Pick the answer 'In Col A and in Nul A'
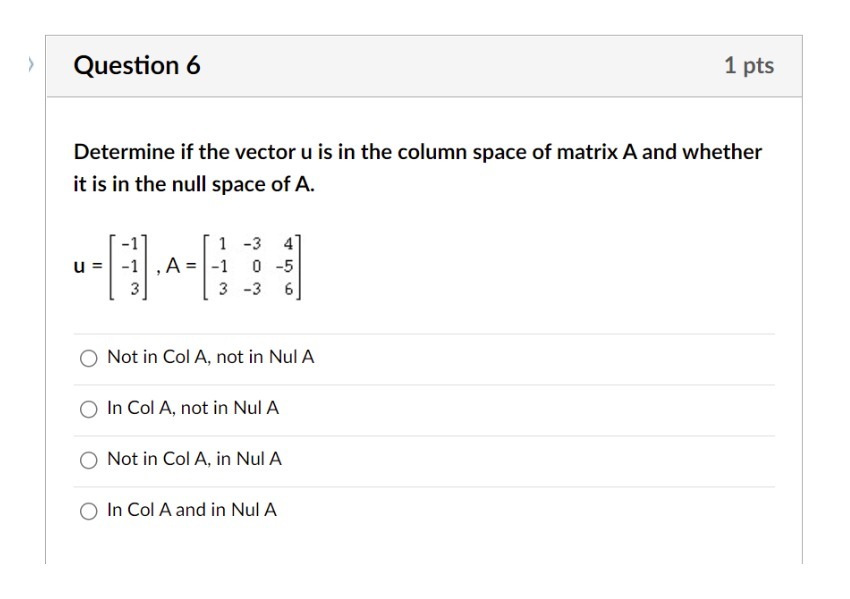 90,510
